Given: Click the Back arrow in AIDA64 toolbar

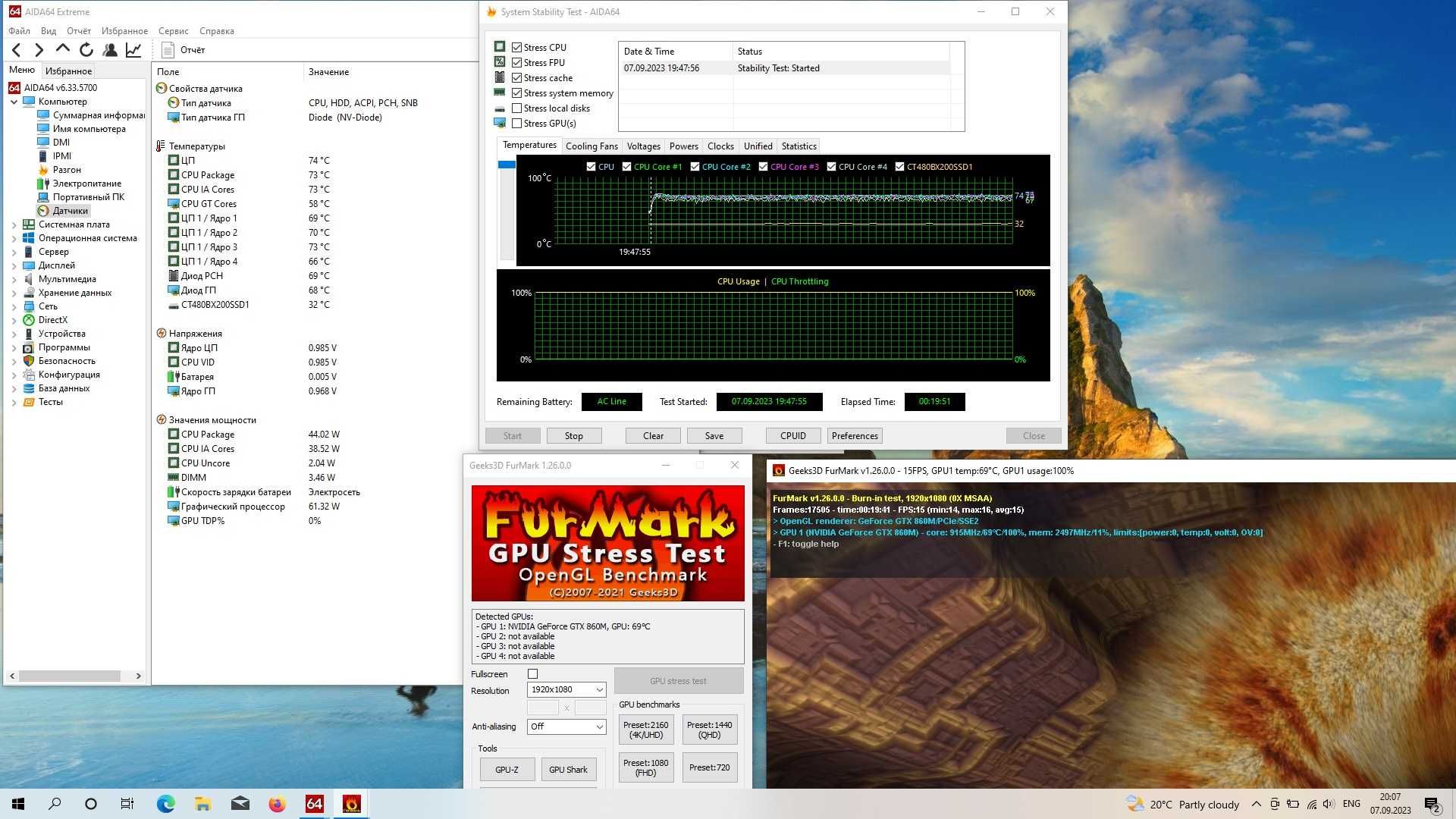Looking at the screenshot, I should click(x=16, y=50).
